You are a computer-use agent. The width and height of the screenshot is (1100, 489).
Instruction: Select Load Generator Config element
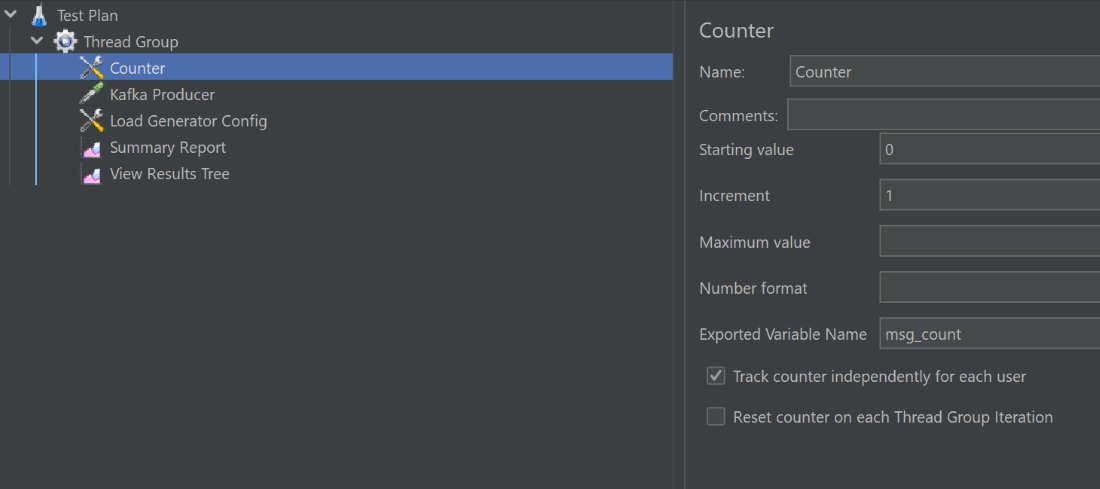pos(188,121)
